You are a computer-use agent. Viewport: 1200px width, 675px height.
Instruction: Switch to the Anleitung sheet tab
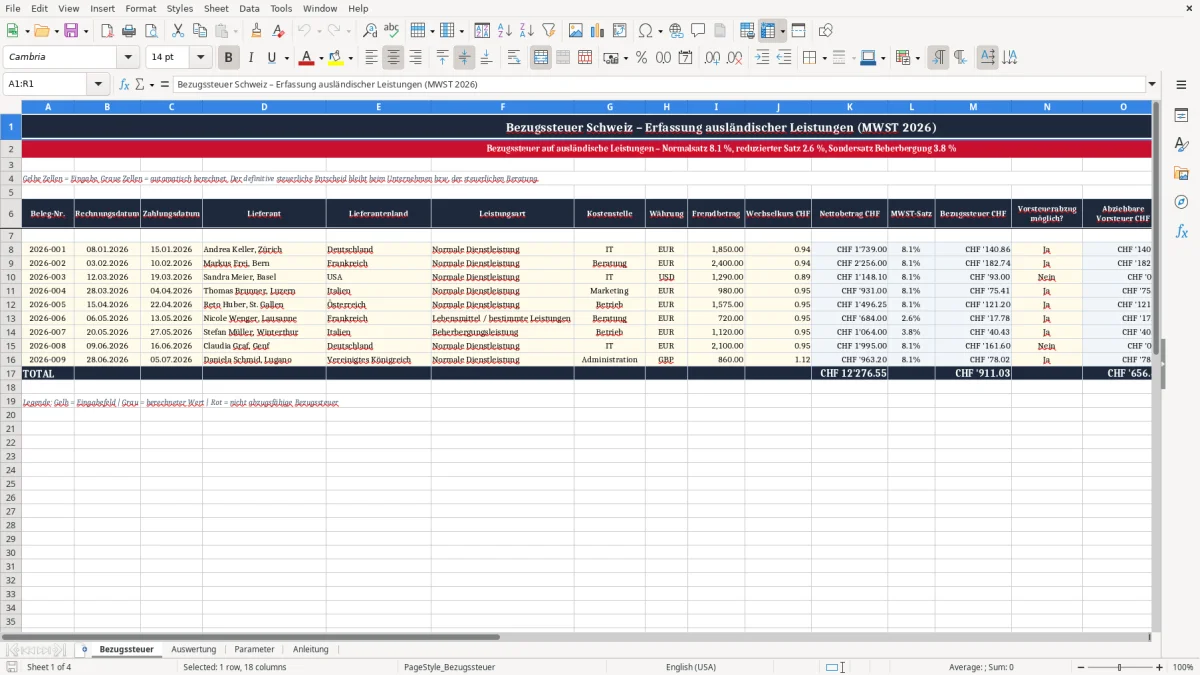[x=310, y=649]
